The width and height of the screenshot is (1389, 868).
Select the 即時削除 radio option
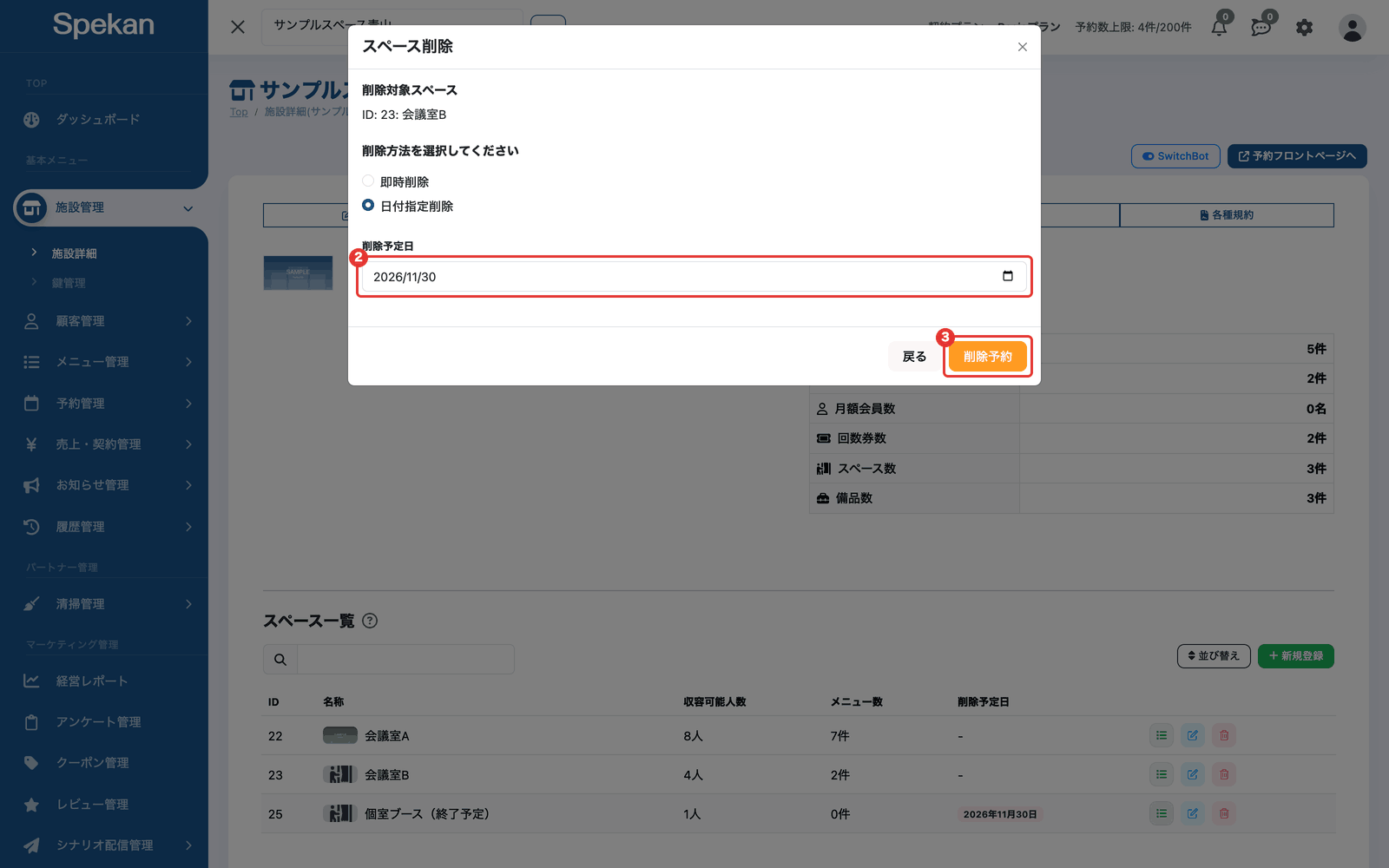[x=368, y=181]
